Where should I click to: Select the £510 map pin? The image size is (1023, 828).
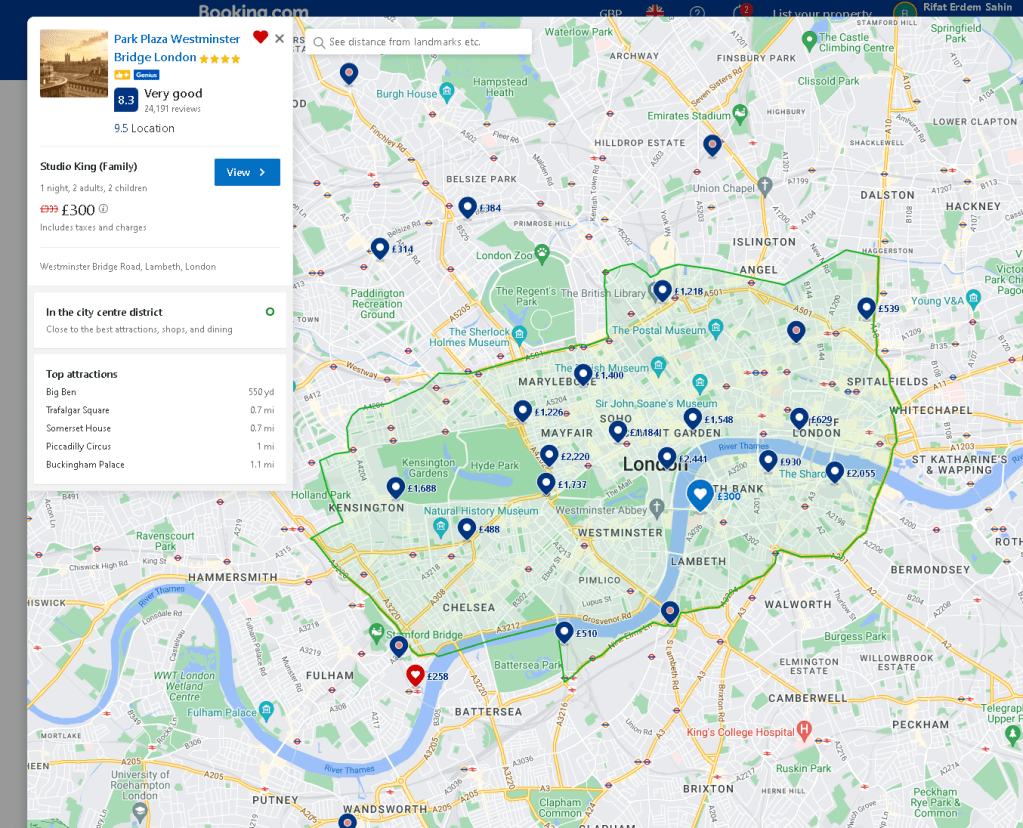[x=564, y=633]
